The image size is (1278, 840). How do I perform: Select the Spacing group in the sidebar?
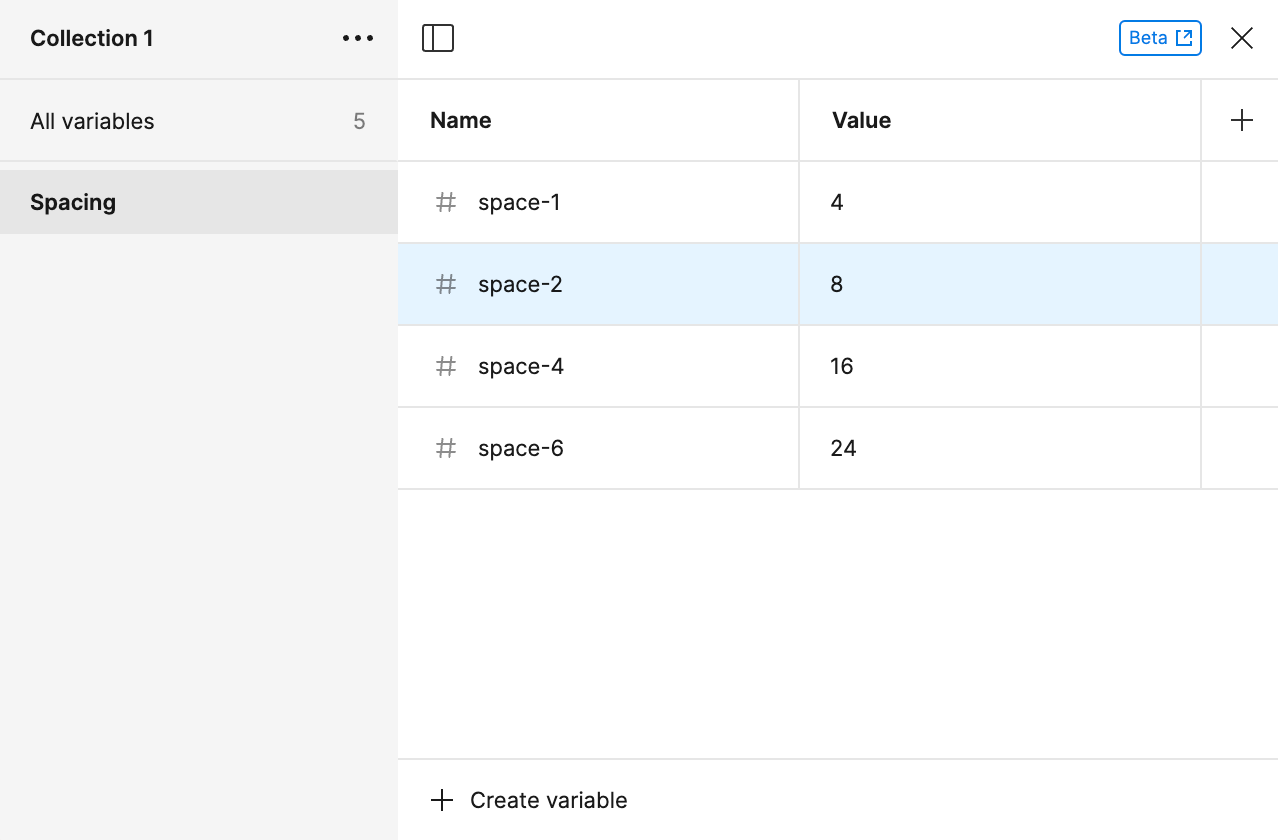[x=73, y=201]
